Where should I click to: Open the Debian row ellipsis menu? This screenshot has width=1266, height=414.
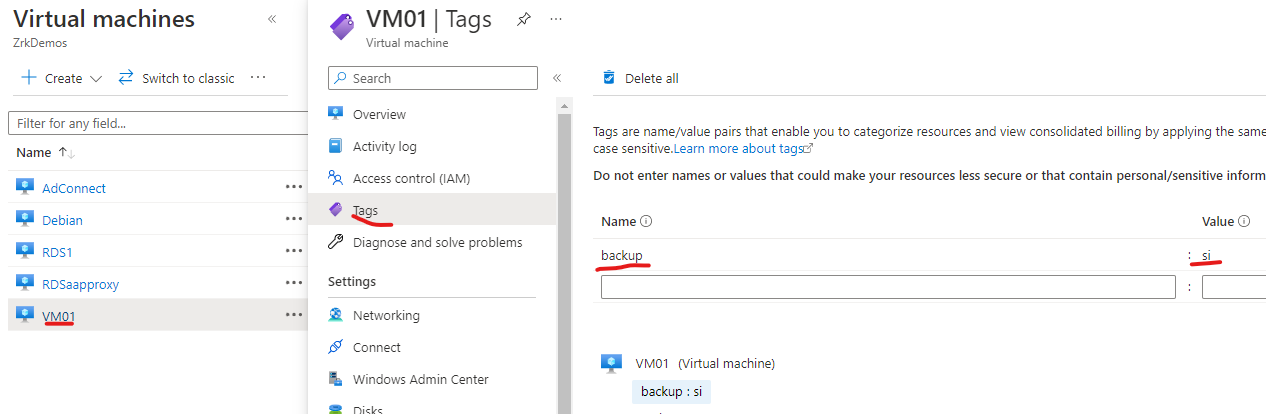pos(293,219)
